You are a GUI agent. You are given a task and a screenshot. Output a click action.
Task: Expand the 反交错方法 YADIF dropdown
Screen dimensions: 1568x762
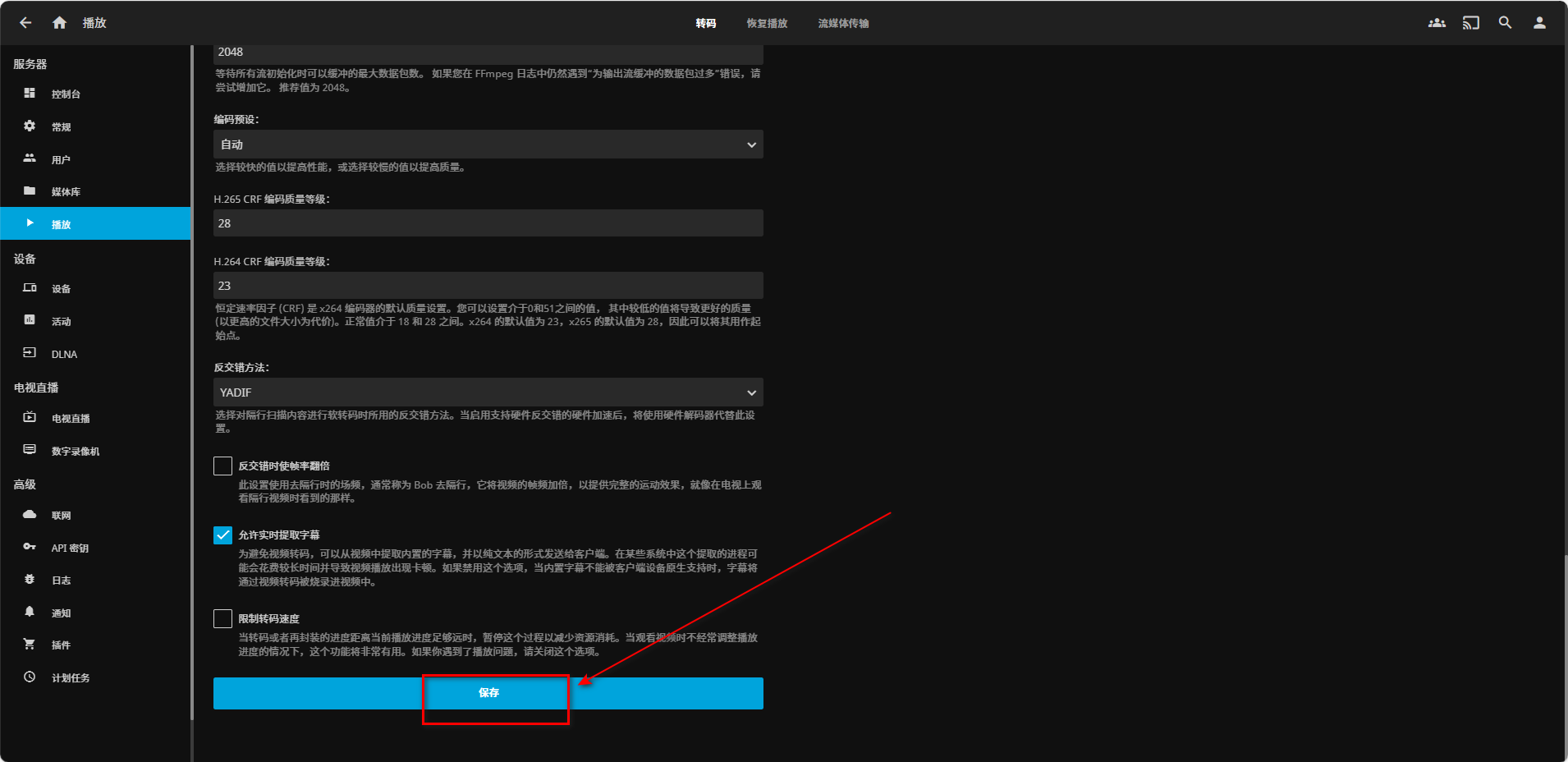pos(488,392)
